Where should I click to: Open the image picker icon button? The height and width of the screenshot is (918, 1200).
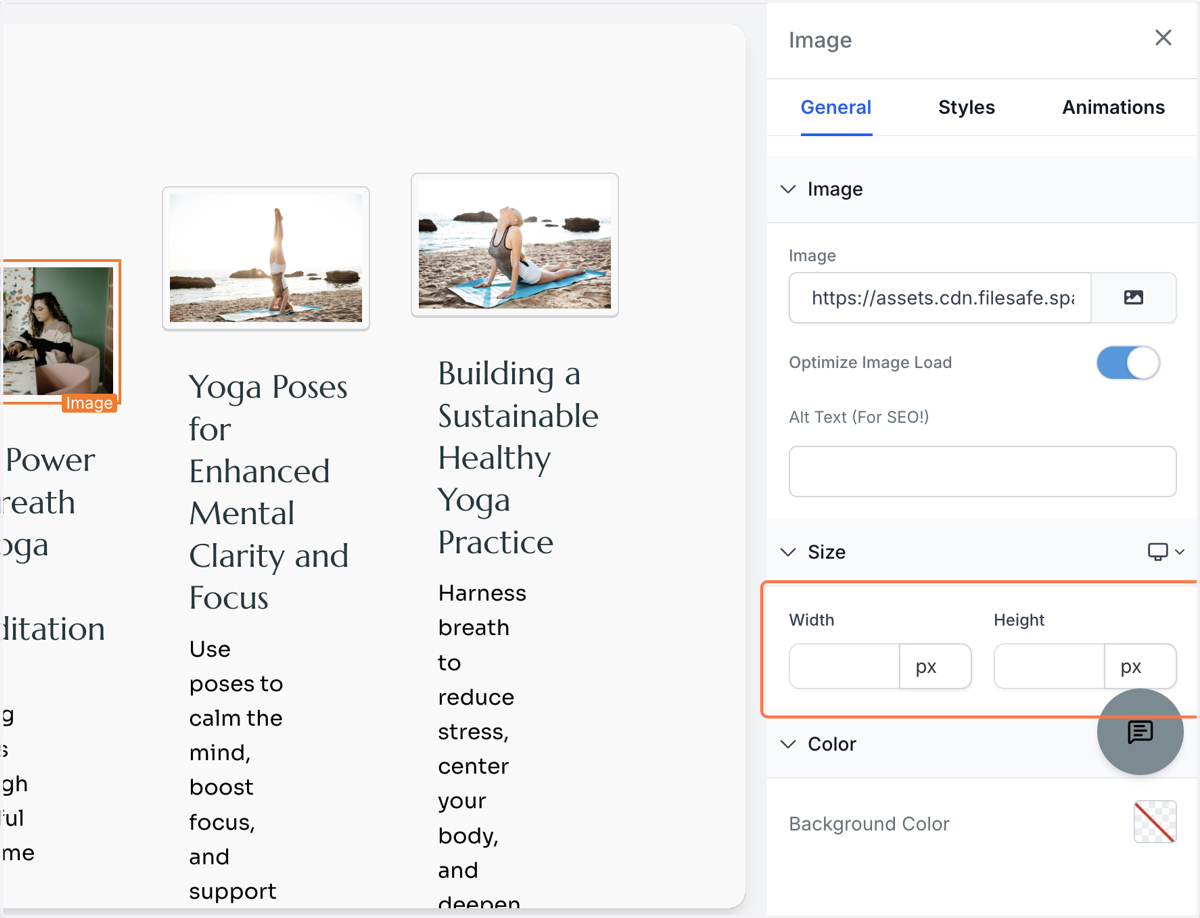(x=1133, y=298)
